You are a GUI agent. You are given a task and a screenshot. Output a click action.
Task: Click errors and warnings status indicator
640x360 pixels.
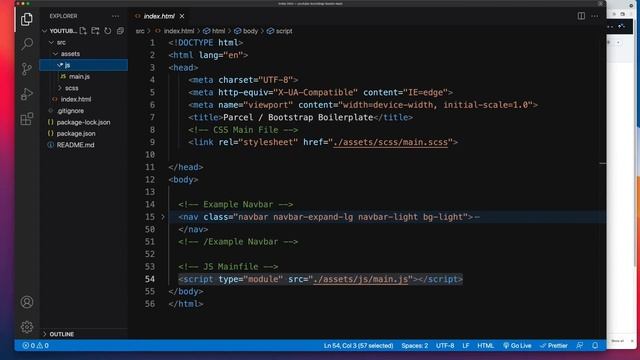click(36, 346)
